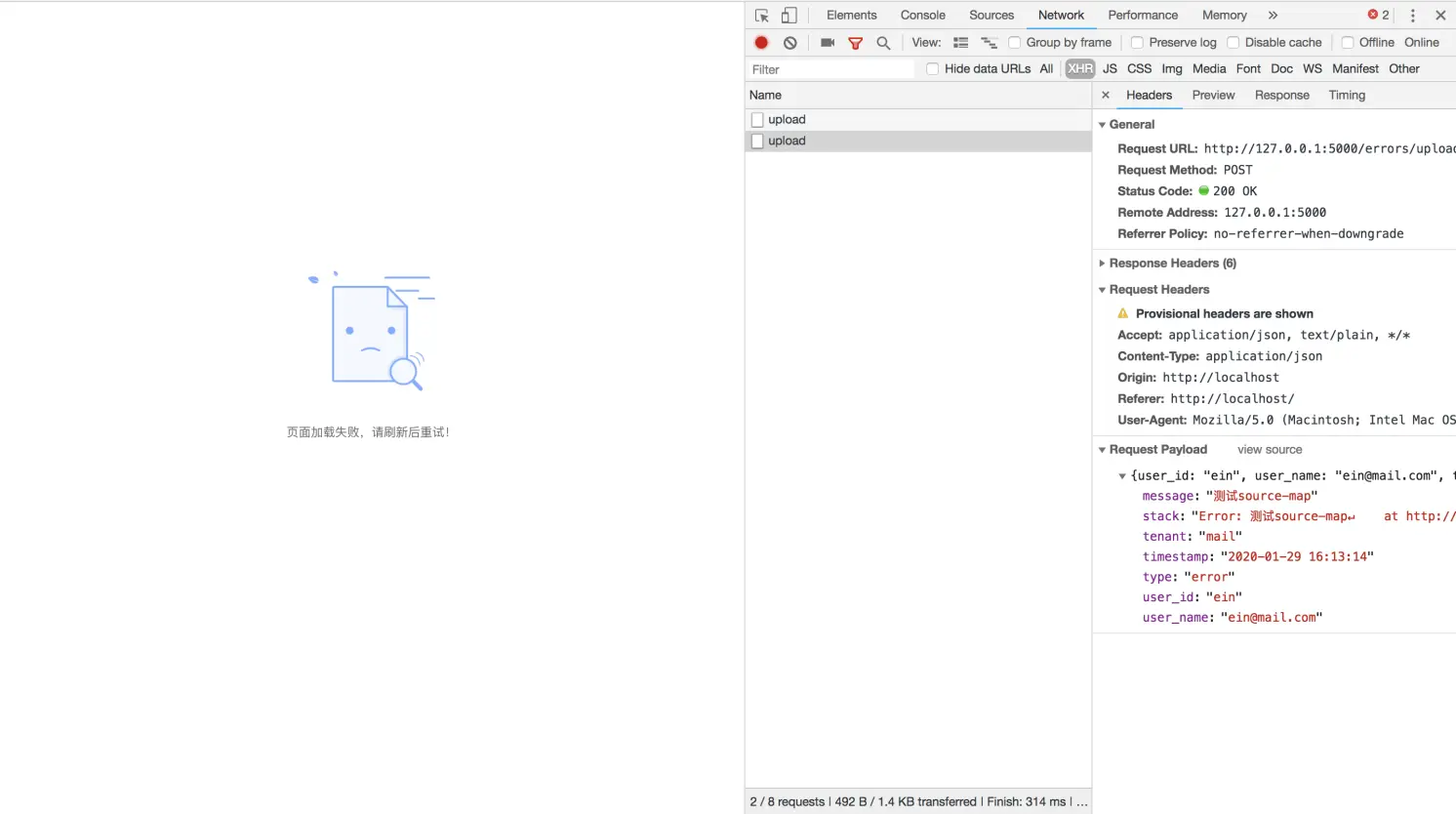Activate the inspect element picker icon

coord(762,16)
